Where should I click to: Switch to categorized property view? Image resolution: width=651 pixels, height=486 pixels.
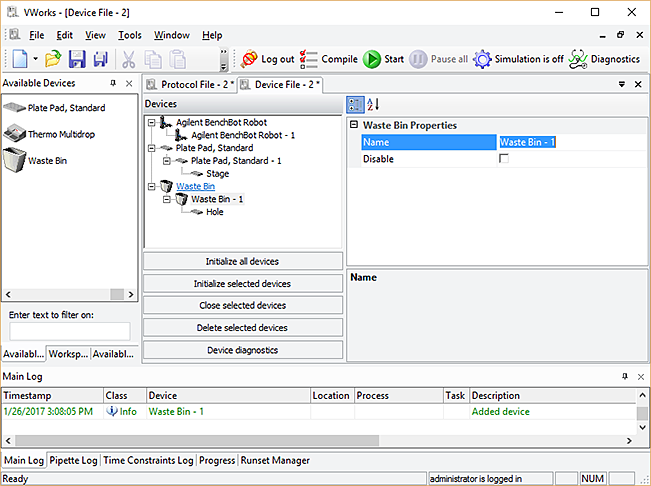tap(355, 105)
